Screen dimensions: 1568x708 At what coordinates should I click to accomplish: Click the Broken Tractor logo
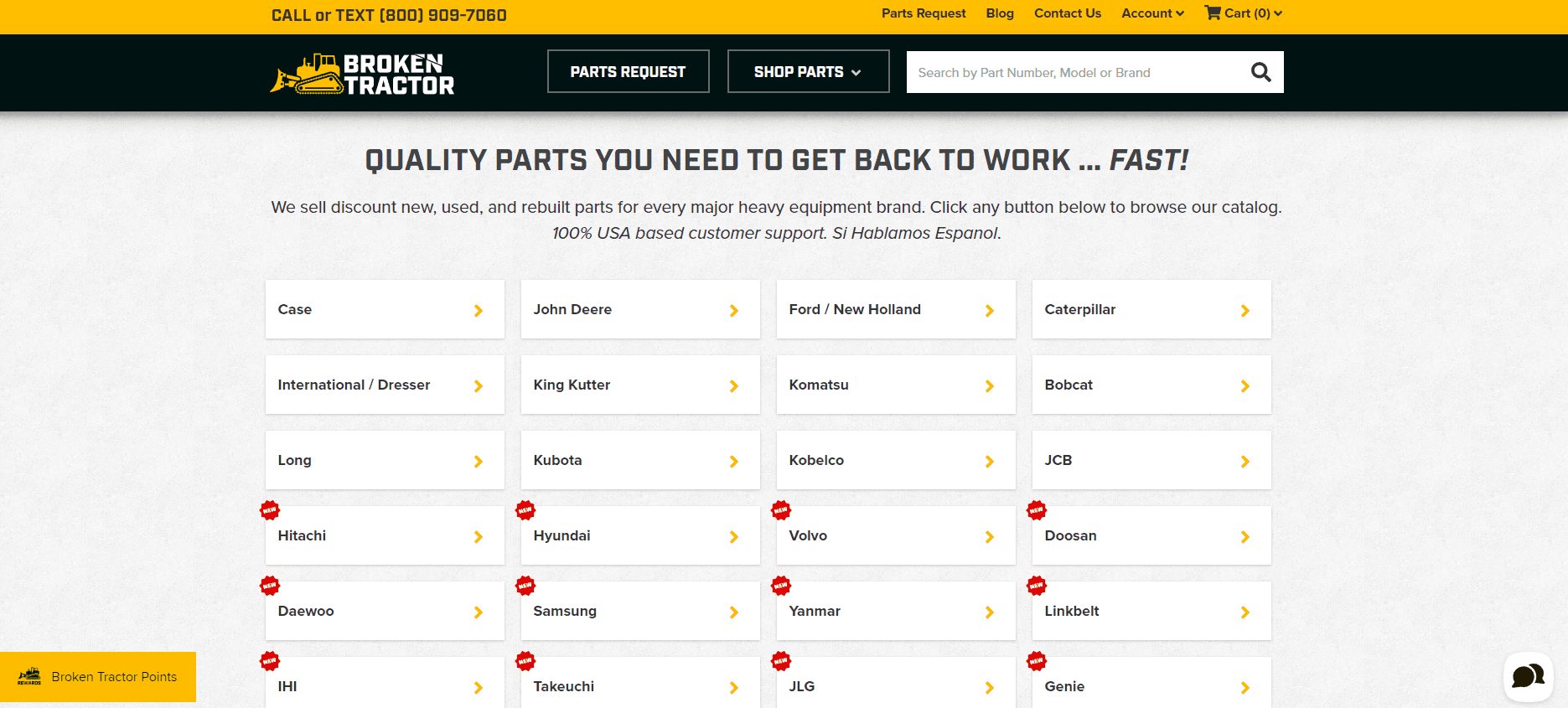tap(362, 74)
